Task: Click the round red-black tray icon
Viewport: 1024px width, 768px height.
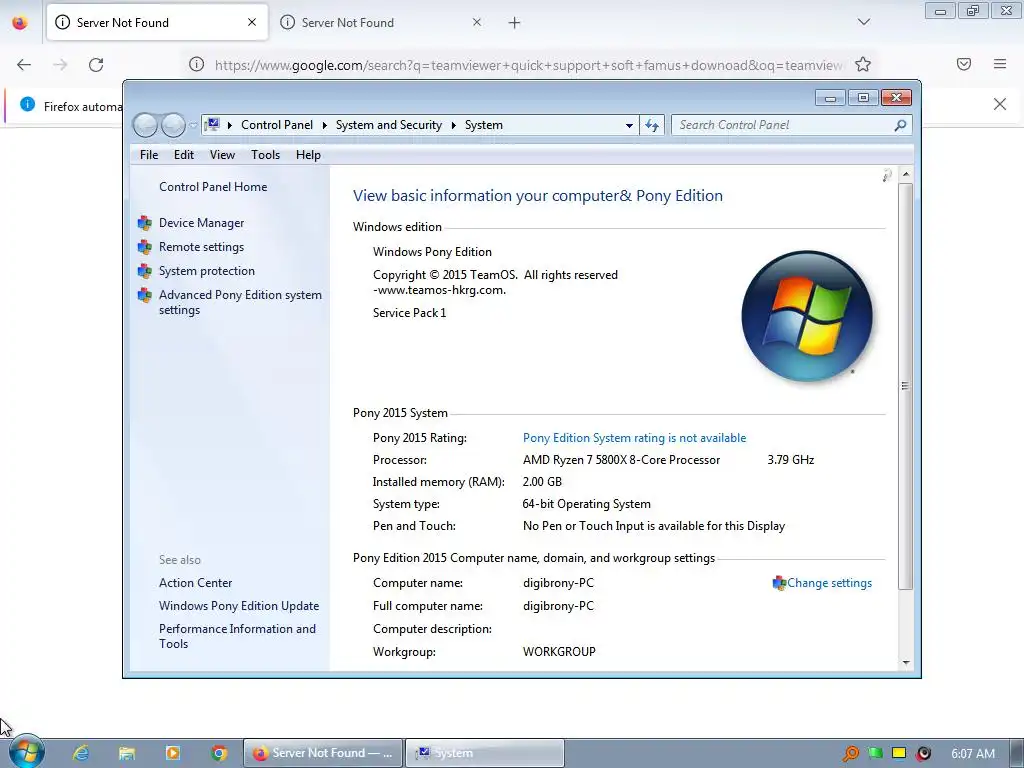Action: (923, 754)
